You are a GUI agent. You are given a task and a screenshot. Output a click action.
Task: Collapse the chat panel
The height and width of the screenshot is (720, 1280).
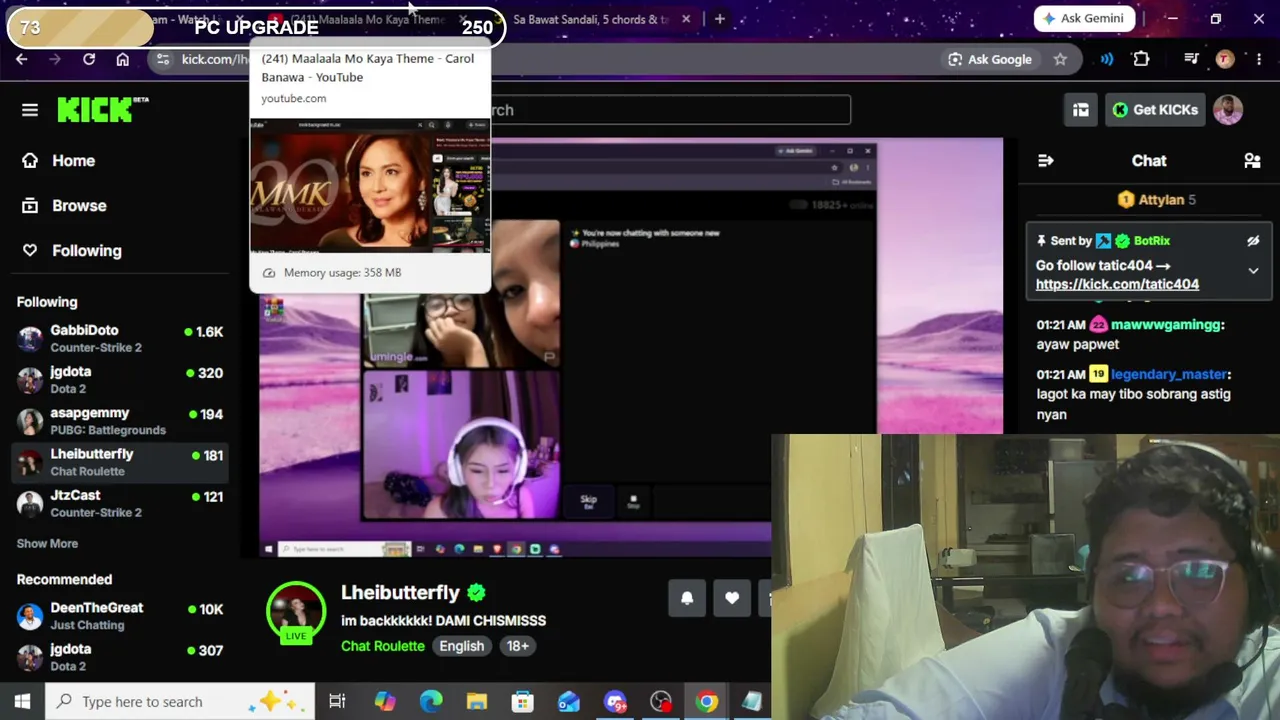click(x=1046, y=161)
